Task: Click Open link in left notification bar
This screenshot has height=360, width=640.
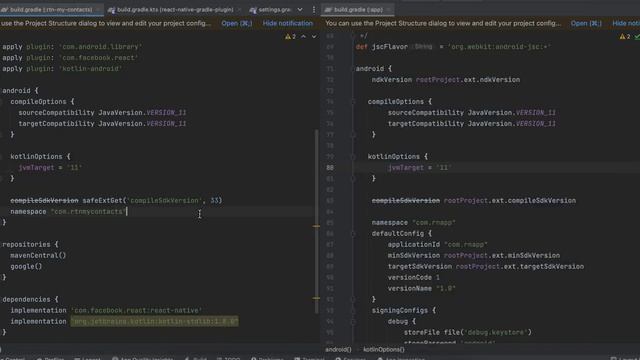Action: coord(236,23)
